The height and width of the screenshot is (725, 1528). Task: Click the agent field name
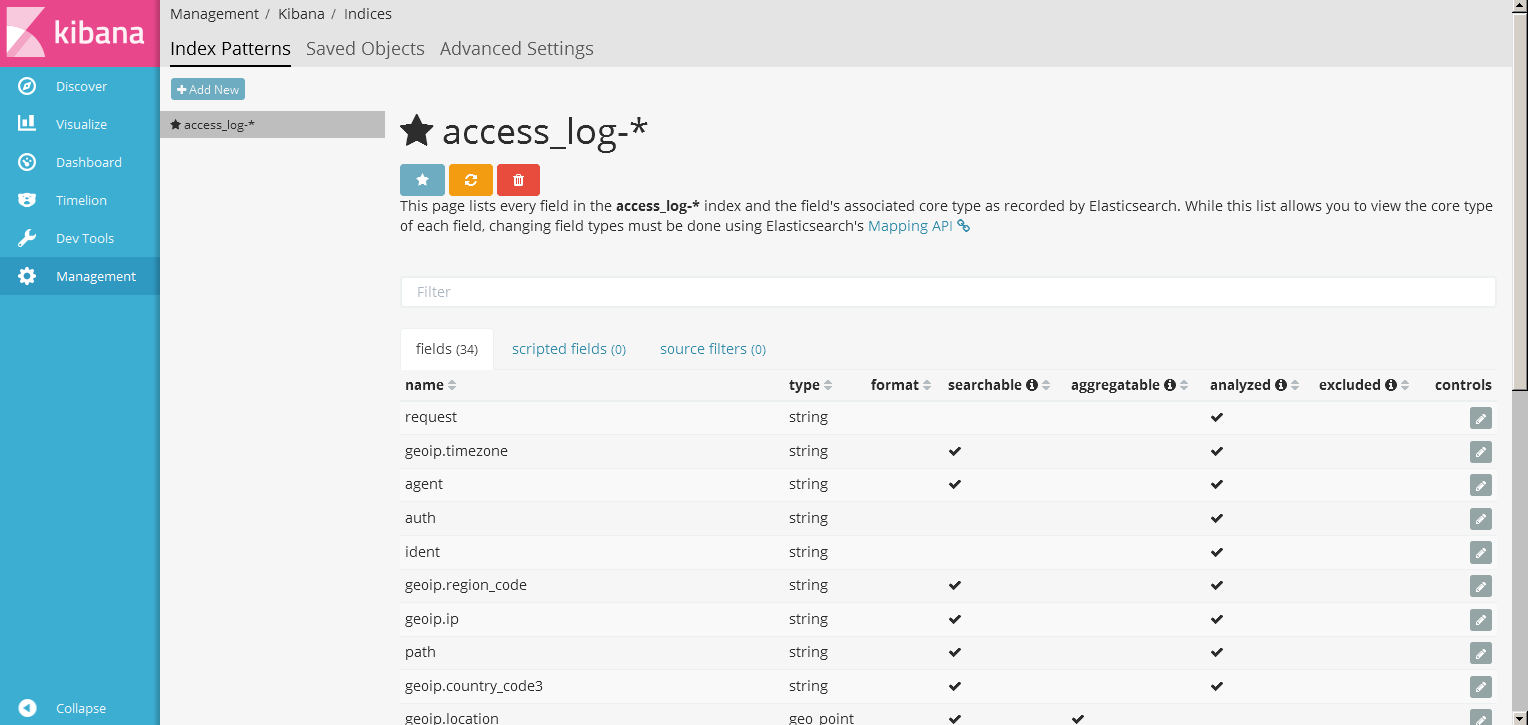coord(424,484)
